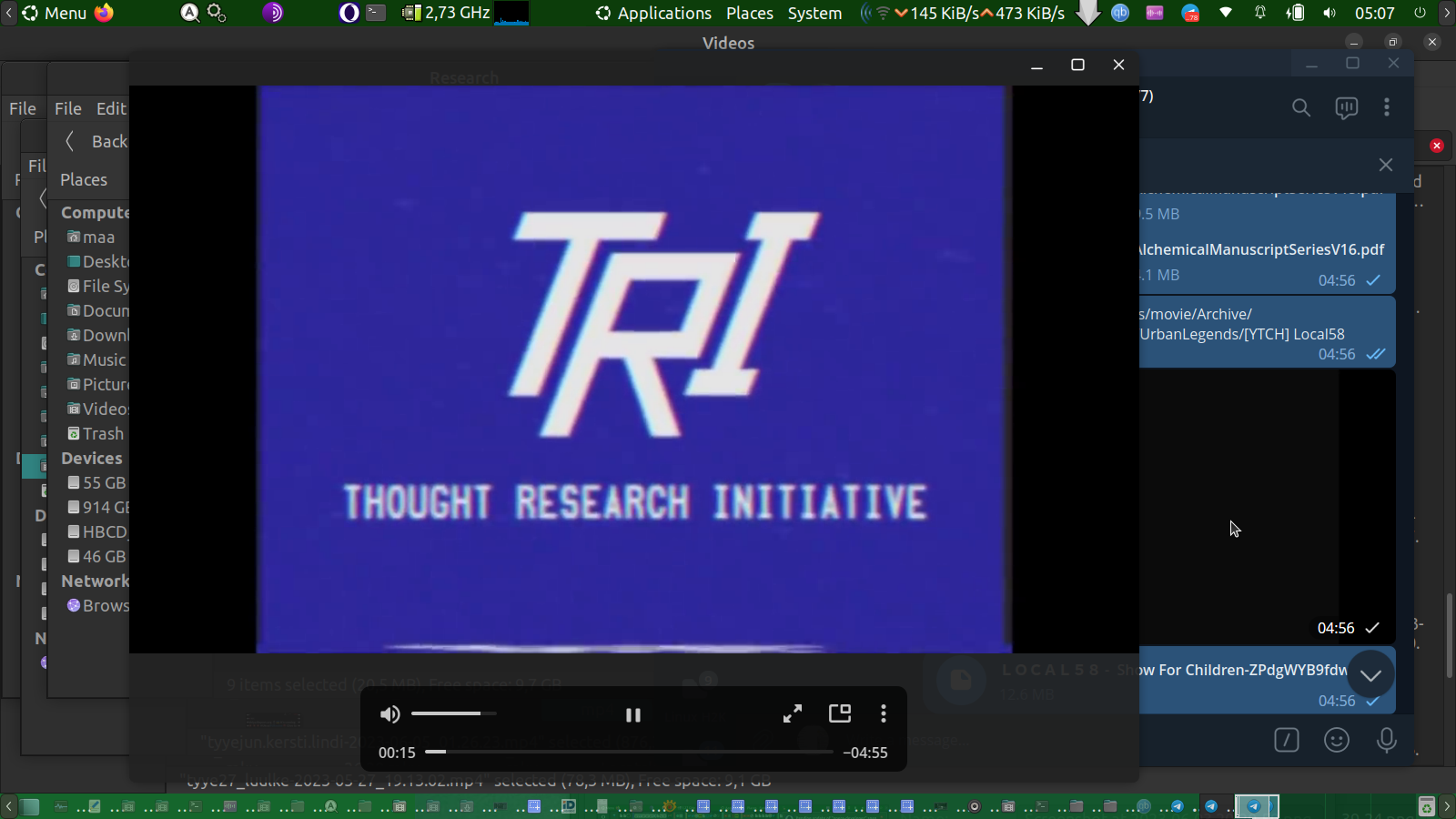The height and width of the screenshot is (819, 1456).
Task: Go Back in the file manager
Action: click(x=96, y=141)
